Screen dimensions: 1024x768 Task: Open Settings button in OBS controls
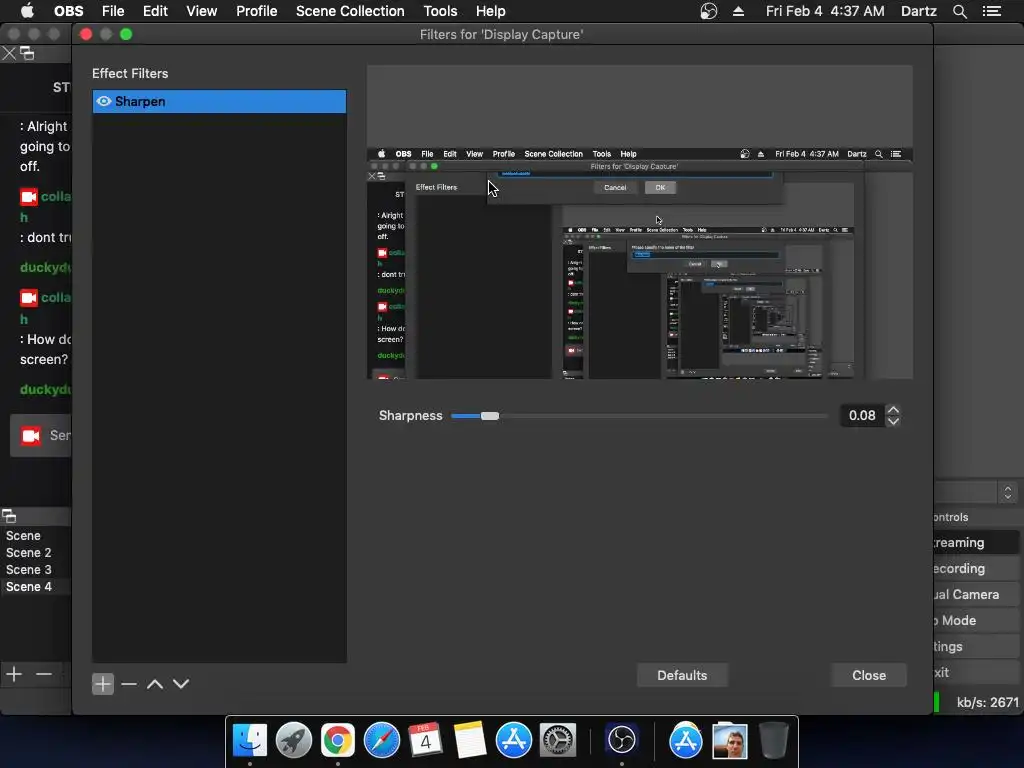point(976,647)
